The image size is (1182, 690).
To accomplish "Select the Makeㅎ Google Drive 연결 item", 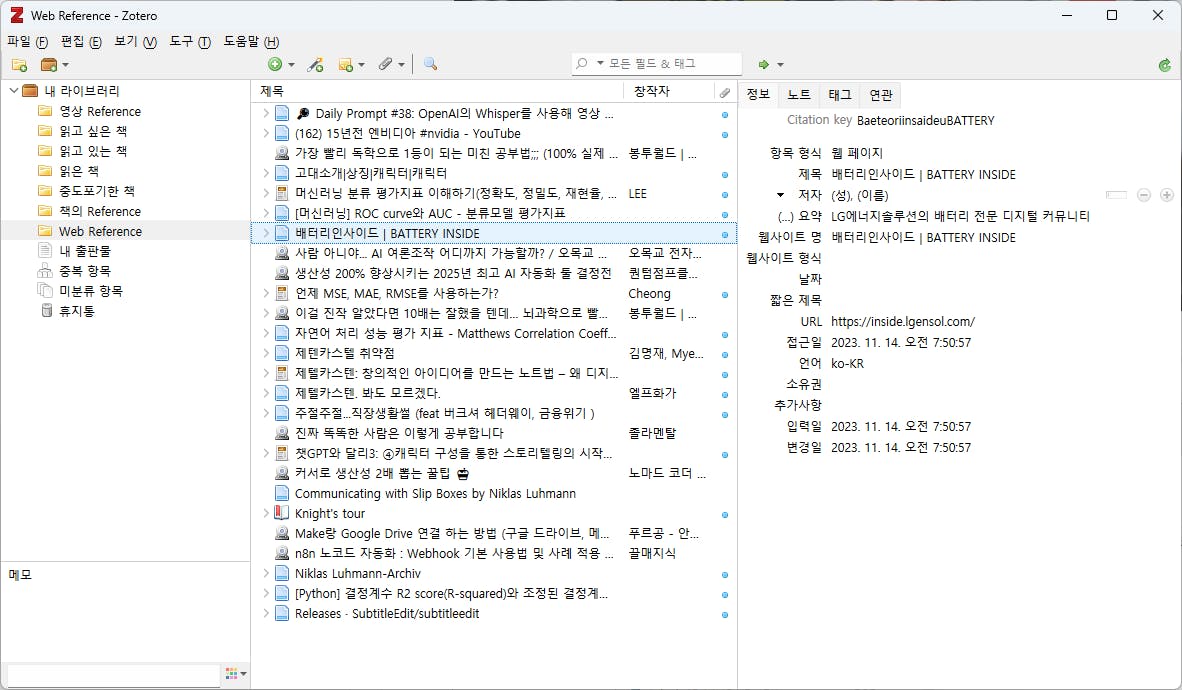I will (494, 534).
